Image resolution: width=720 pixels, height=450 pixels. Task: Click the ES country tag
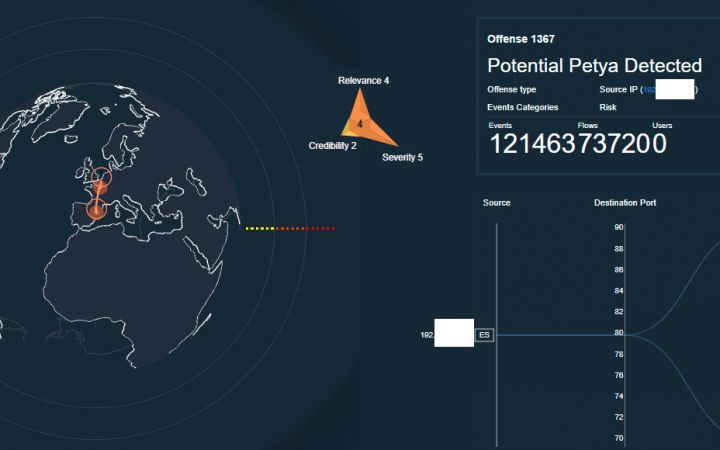484,335
